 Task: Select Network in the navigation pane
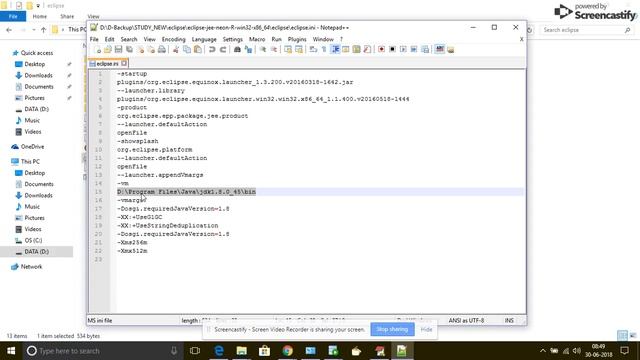click(31, 267)
